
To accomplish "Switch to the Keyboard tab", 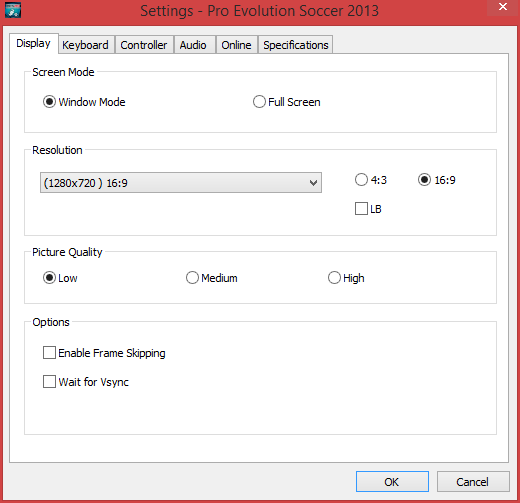I will (86, 45).
